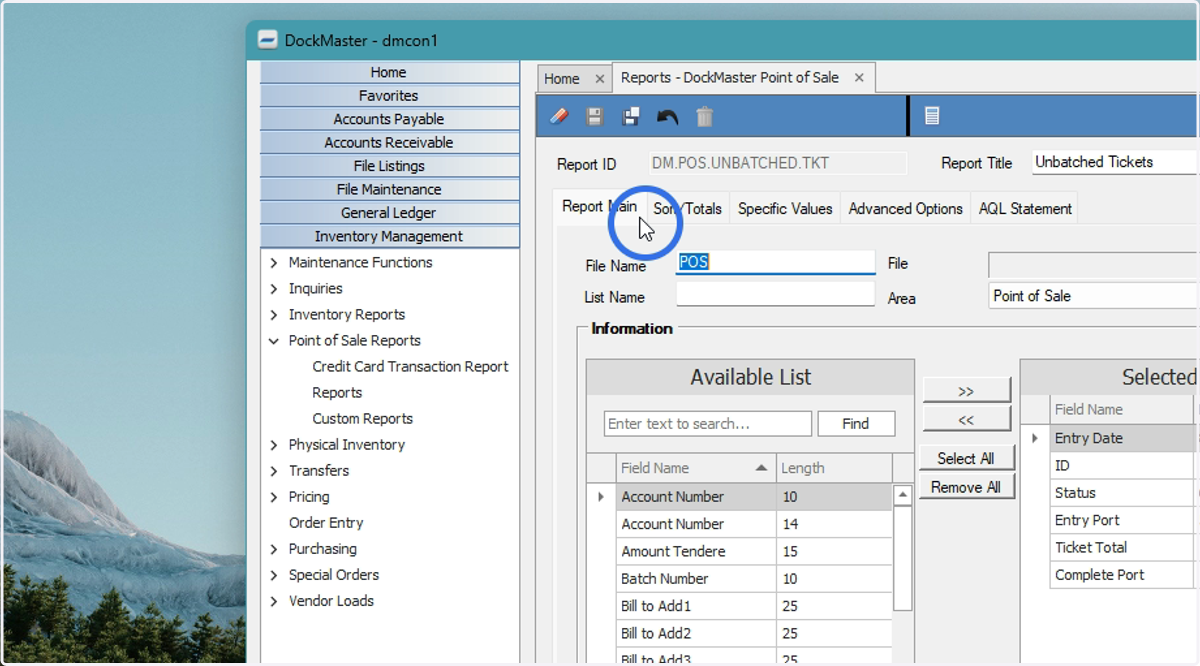The height and width of the screenshot is (666, 1200).
Task: Switch to the AQL Statement tab
Action: [1025, 209]
